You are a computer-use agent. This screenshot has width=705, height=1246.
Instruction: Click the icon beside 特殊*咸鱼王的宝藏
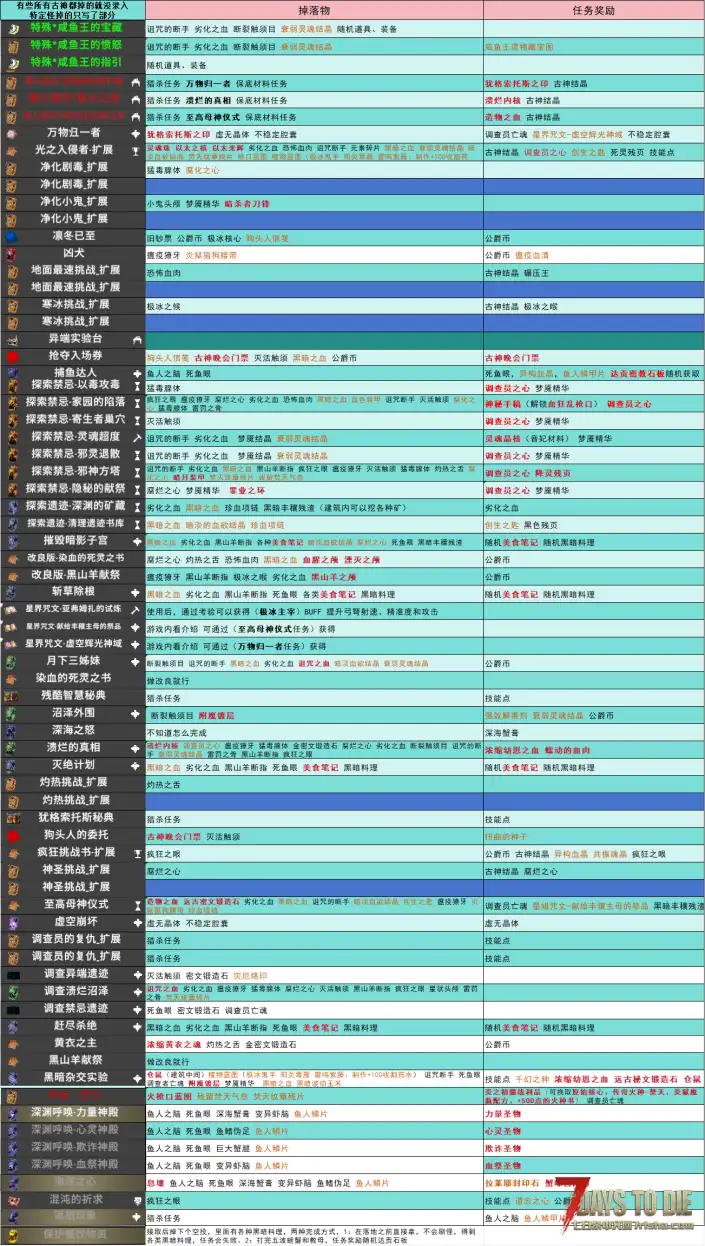tap(12, 30)
